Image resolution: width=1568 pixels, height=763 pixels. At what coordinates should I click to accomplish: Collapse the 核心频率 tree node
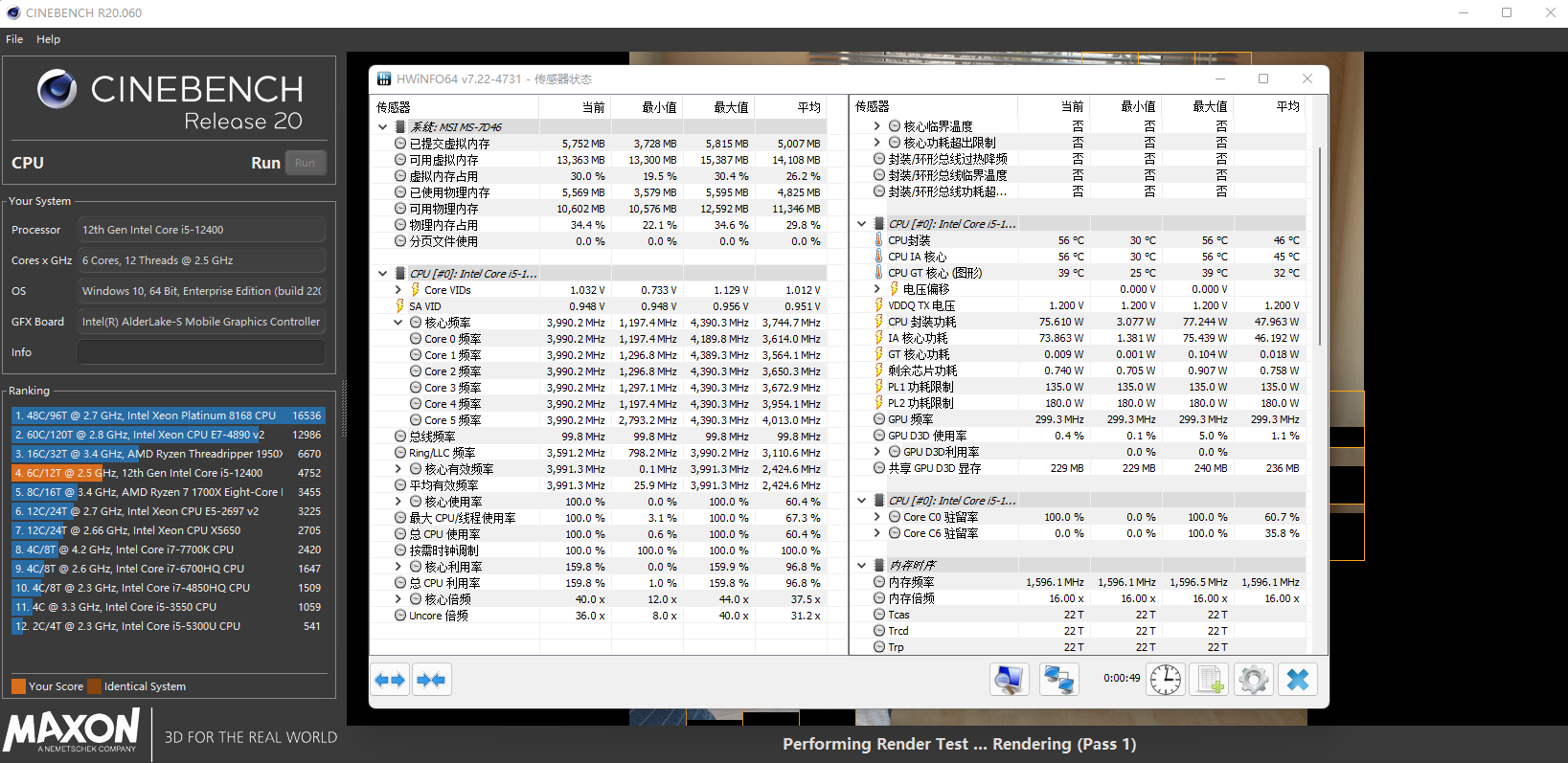click(x=398, y=323)
